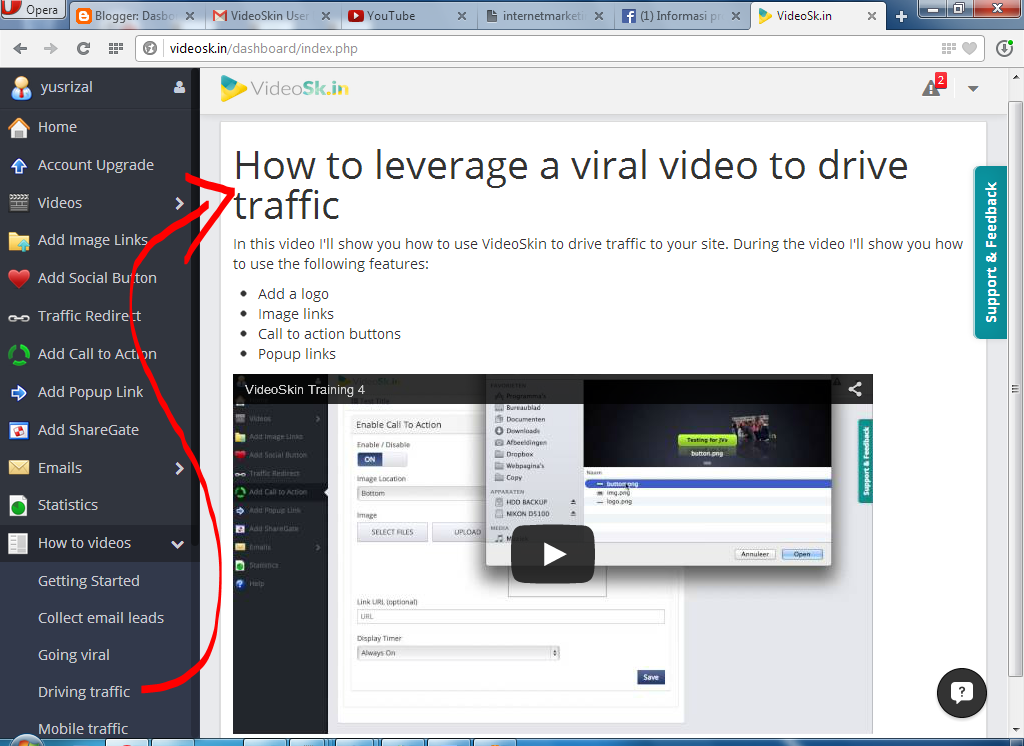Open Account Upgrade page

tap(98, 165)
